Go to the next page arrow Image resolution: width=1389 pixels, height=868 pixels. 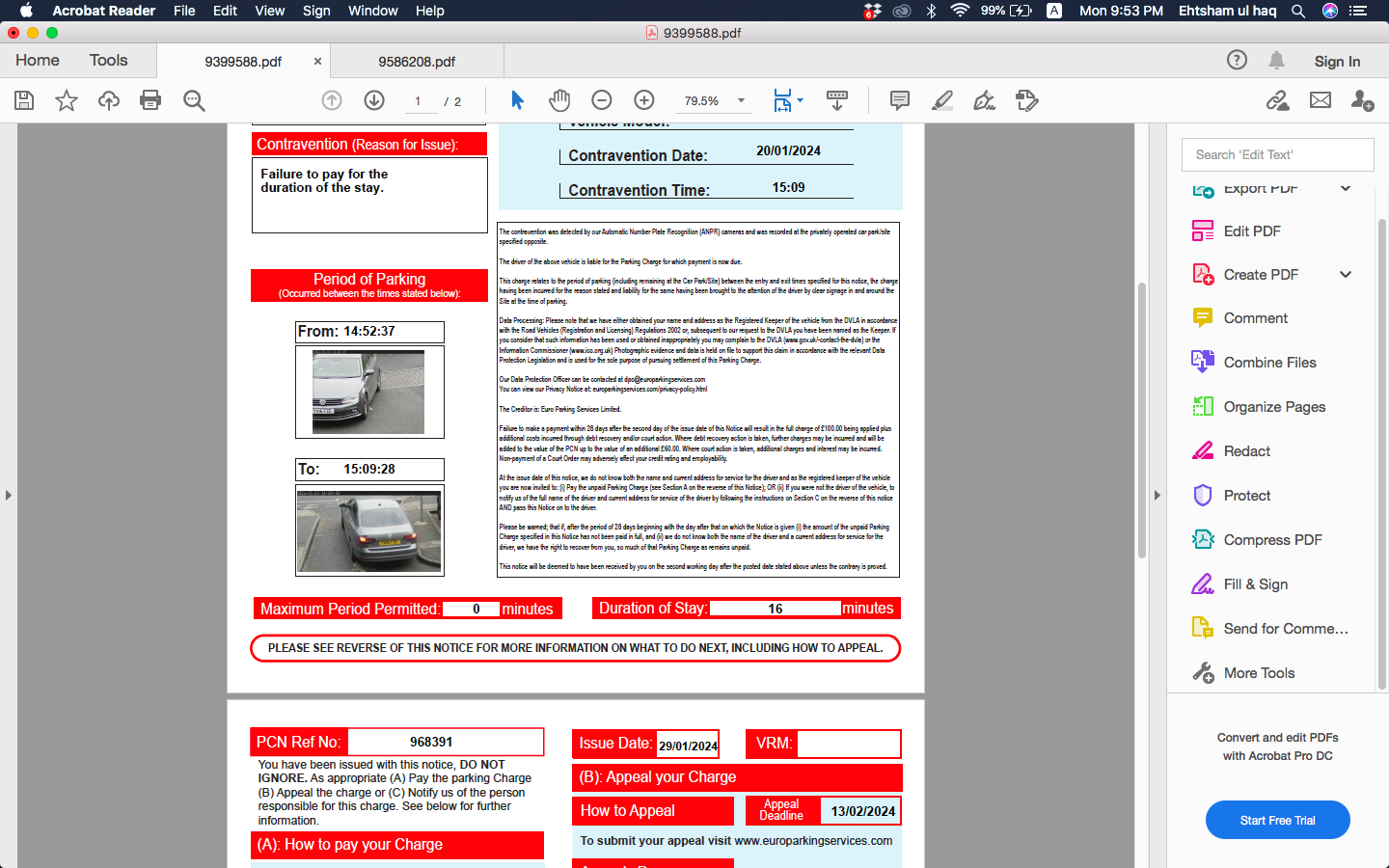point(374,100)
